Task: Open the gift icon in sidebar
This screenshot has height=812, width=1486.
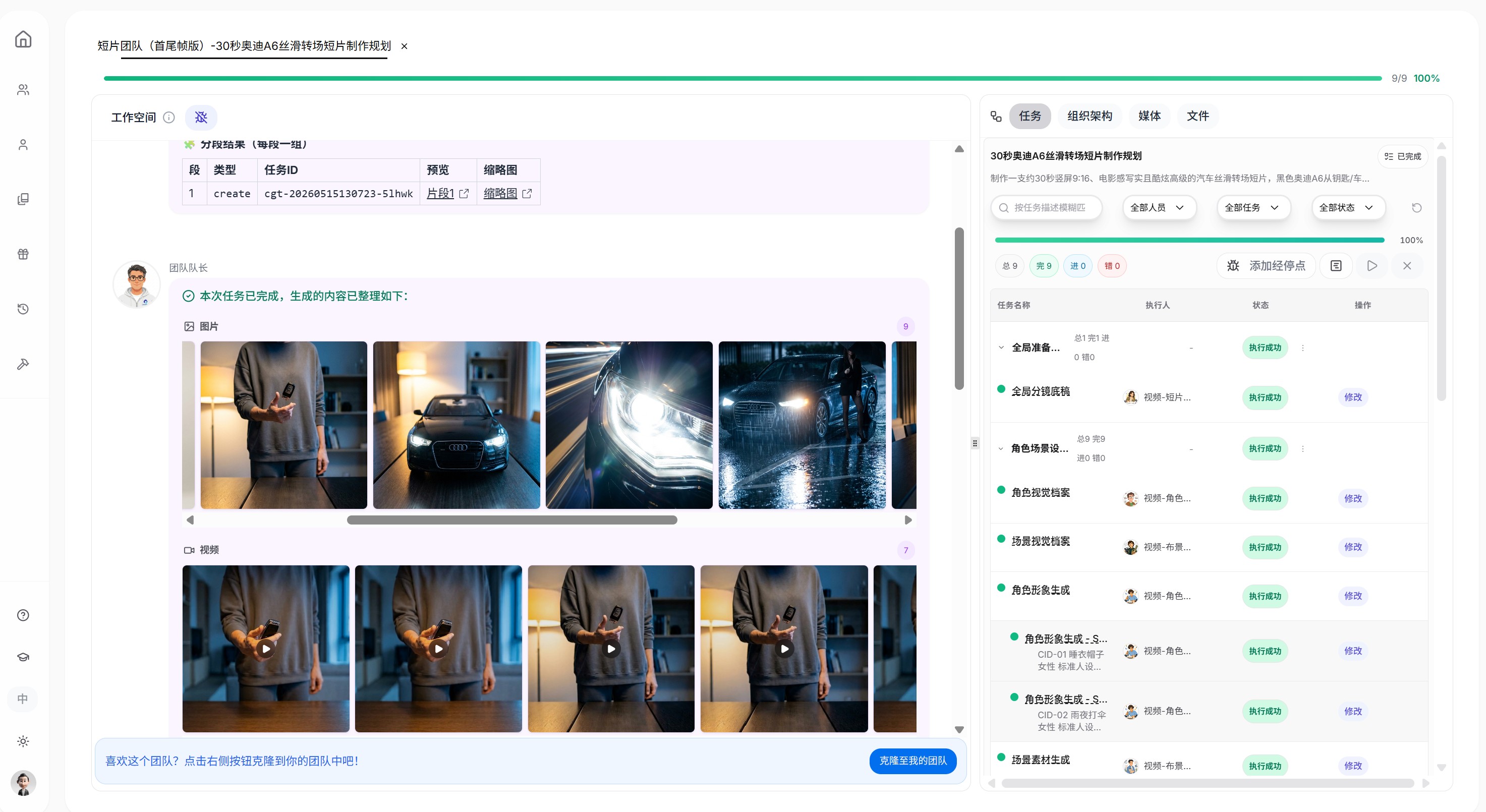Action: click(23, 254)
